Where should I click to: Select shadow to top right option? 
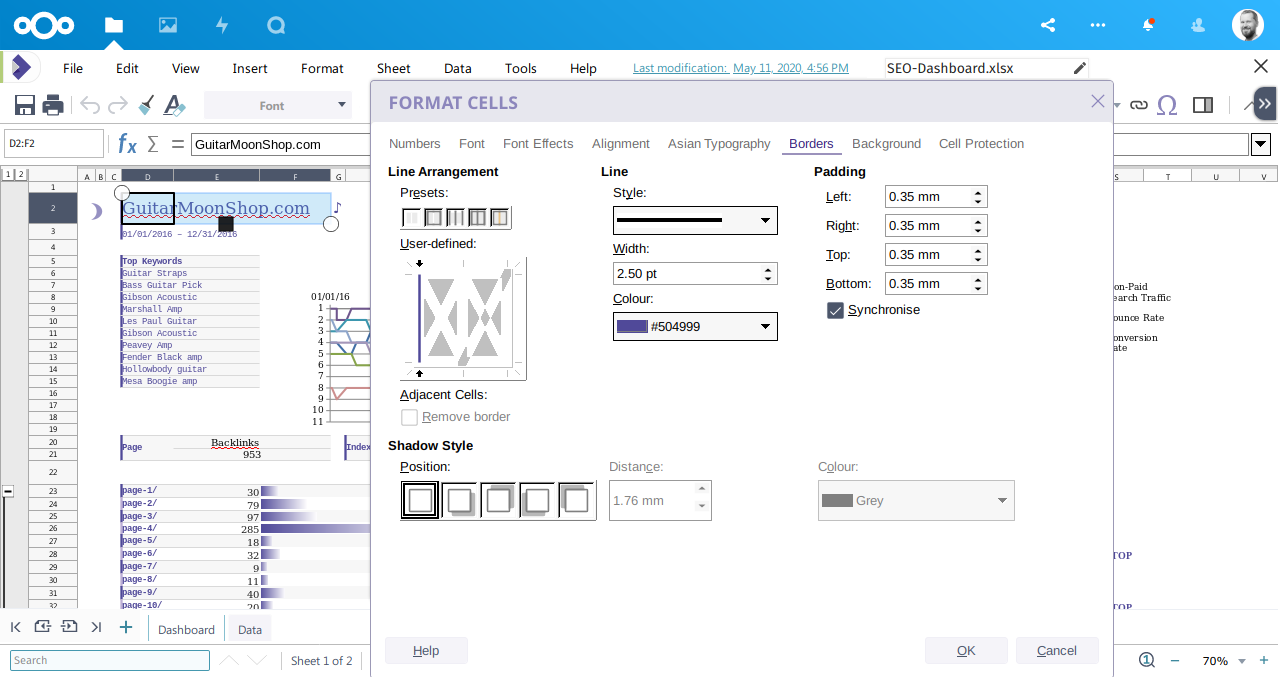[498, 500]
